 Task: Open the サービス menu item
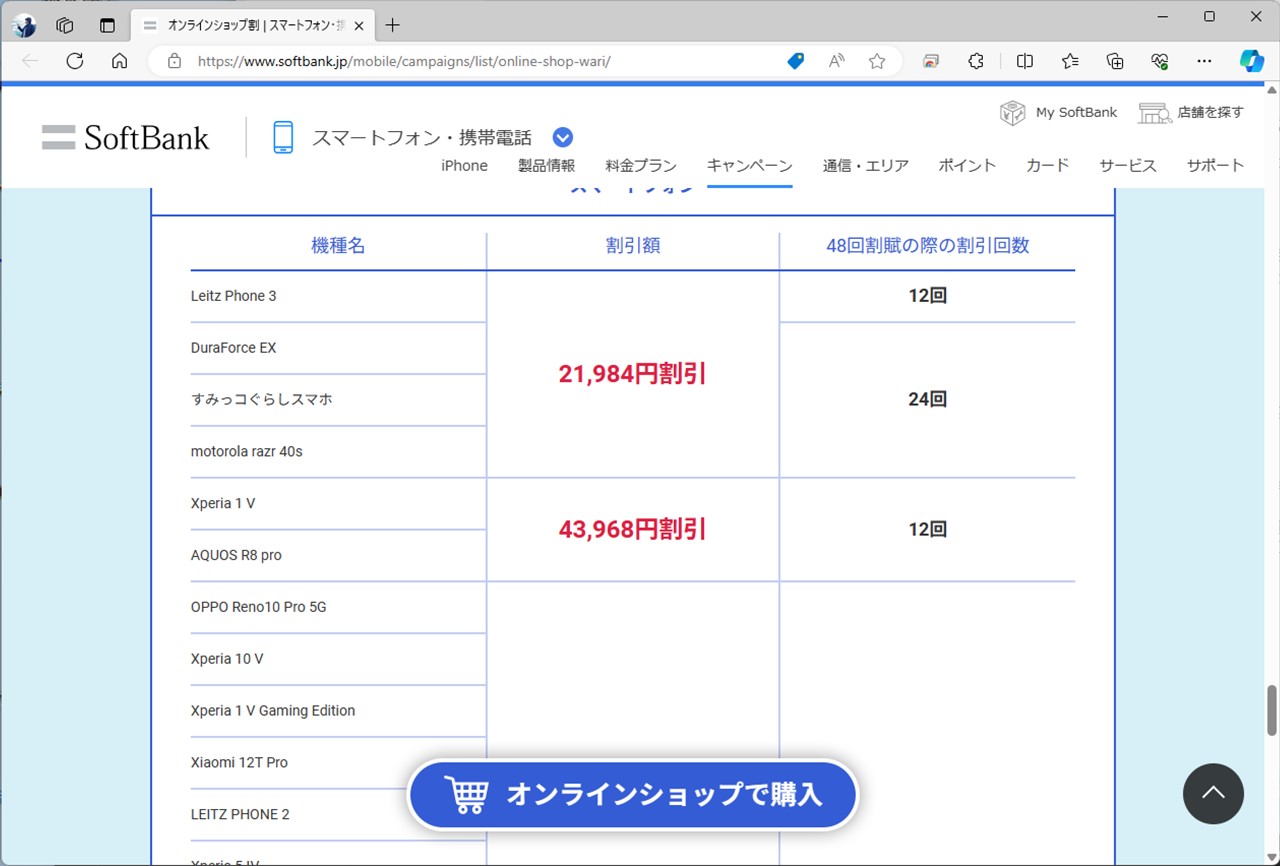pyautogui.click(x=1128, y=166)
